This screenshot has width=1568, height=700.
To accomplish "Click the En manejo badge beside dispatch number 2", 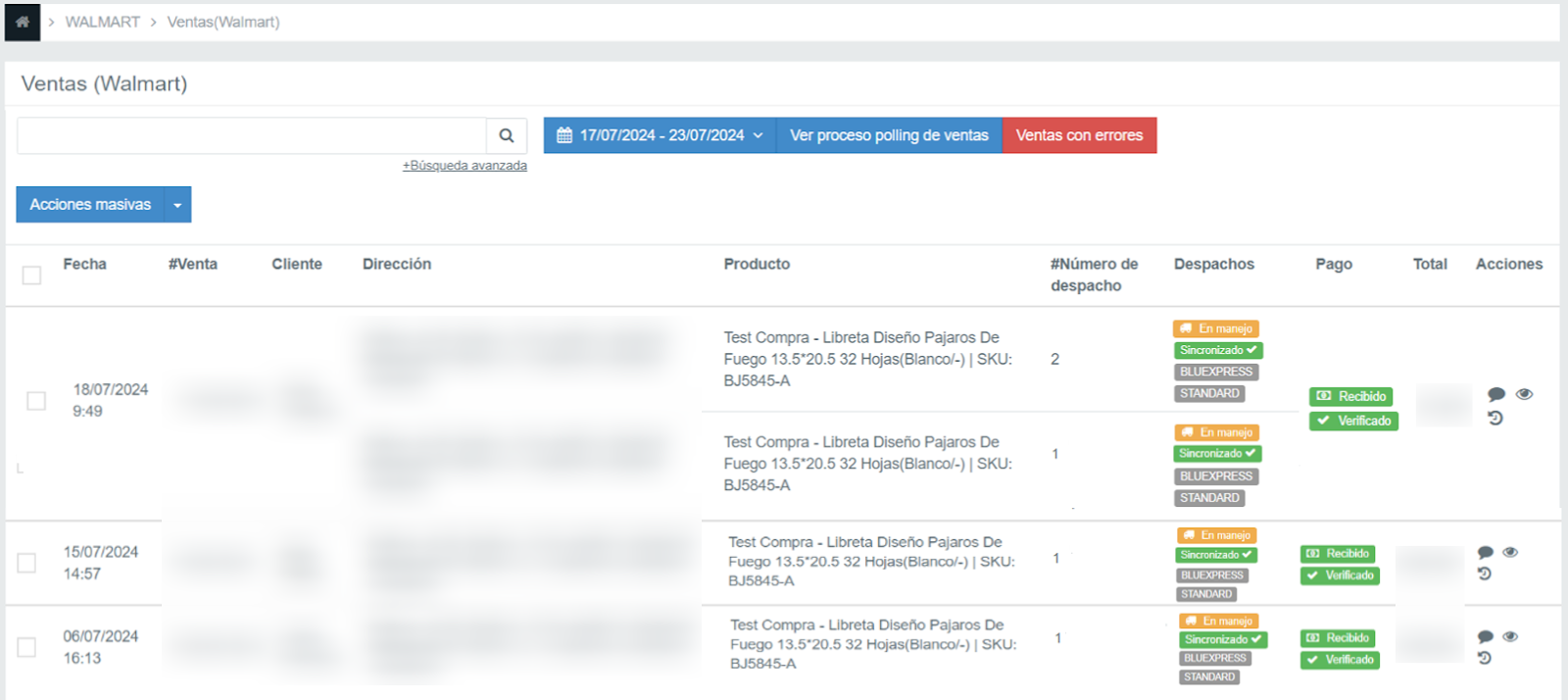I will 1216,328.
